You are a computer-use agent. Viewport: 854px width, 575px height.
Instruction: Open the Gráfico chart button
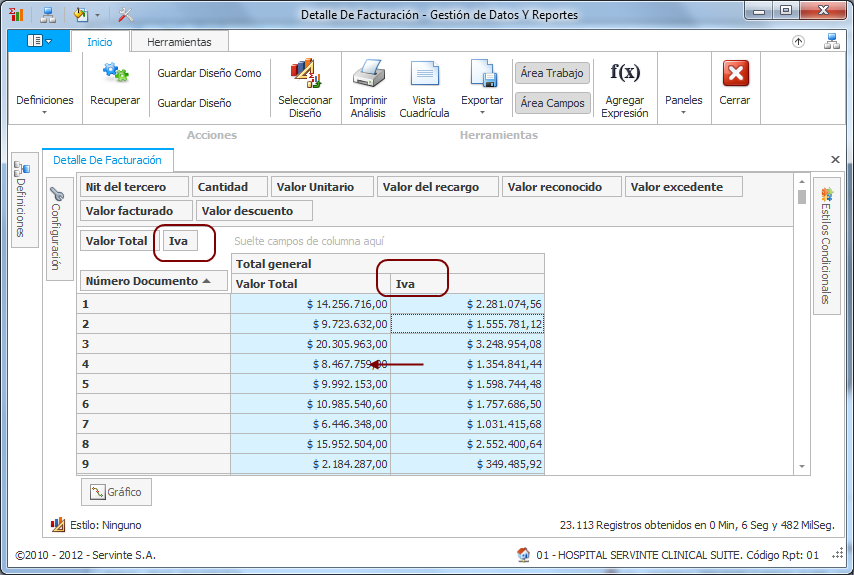click(116, 492)
